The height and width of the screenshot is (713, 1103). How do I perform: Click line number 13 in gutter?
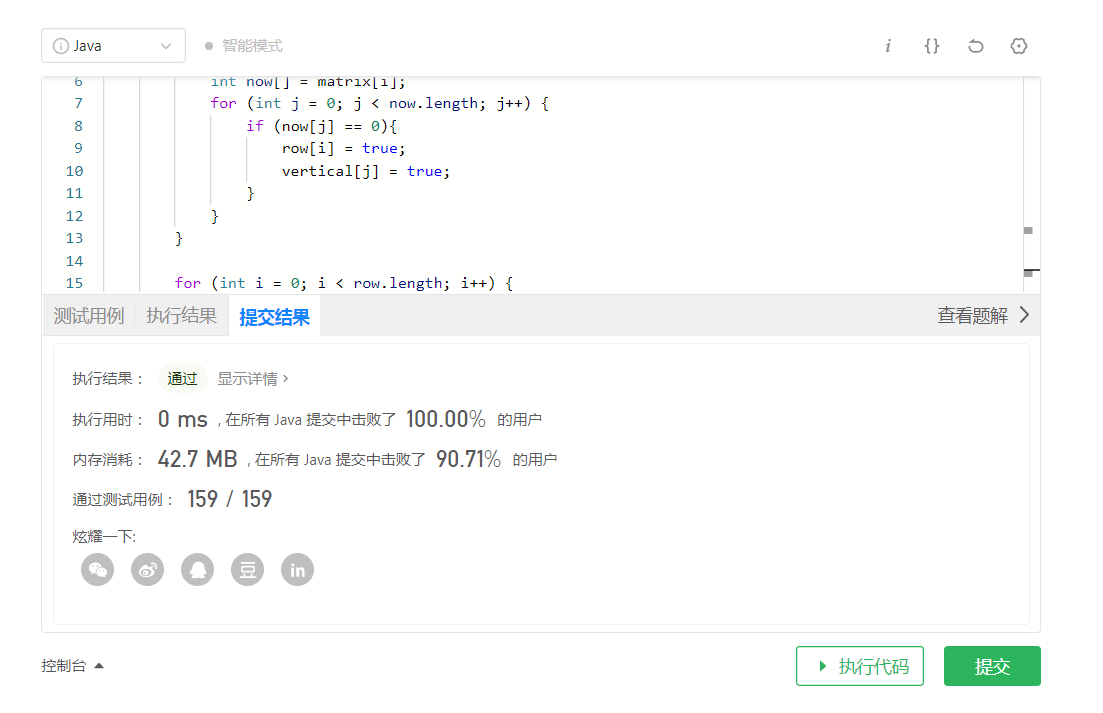75,238
